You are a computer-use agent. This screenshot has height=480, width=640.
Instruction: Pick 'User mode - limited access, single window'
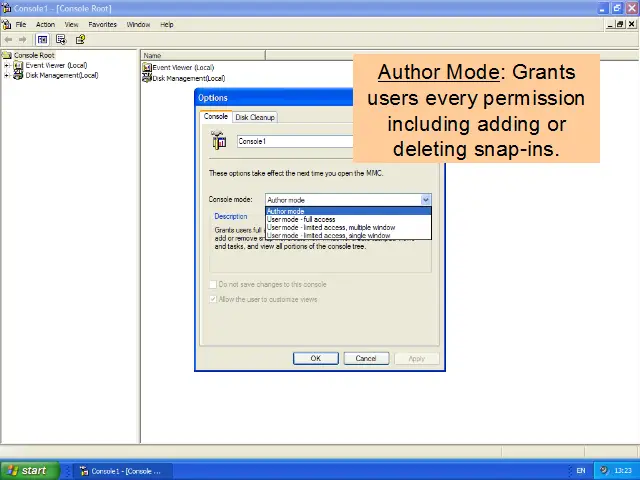328,235
